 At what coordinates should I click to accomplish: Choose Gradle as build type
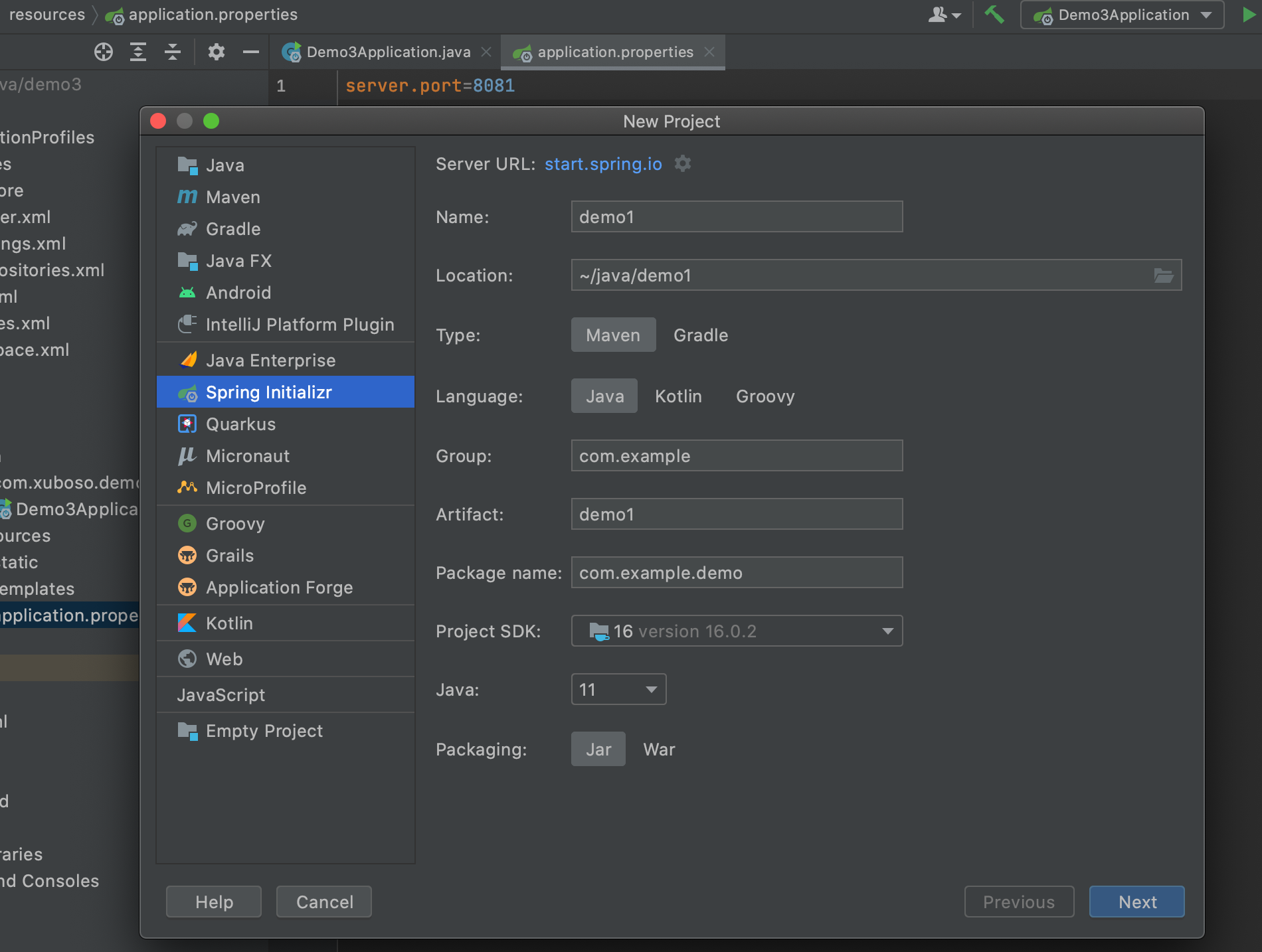click(701, 335)
